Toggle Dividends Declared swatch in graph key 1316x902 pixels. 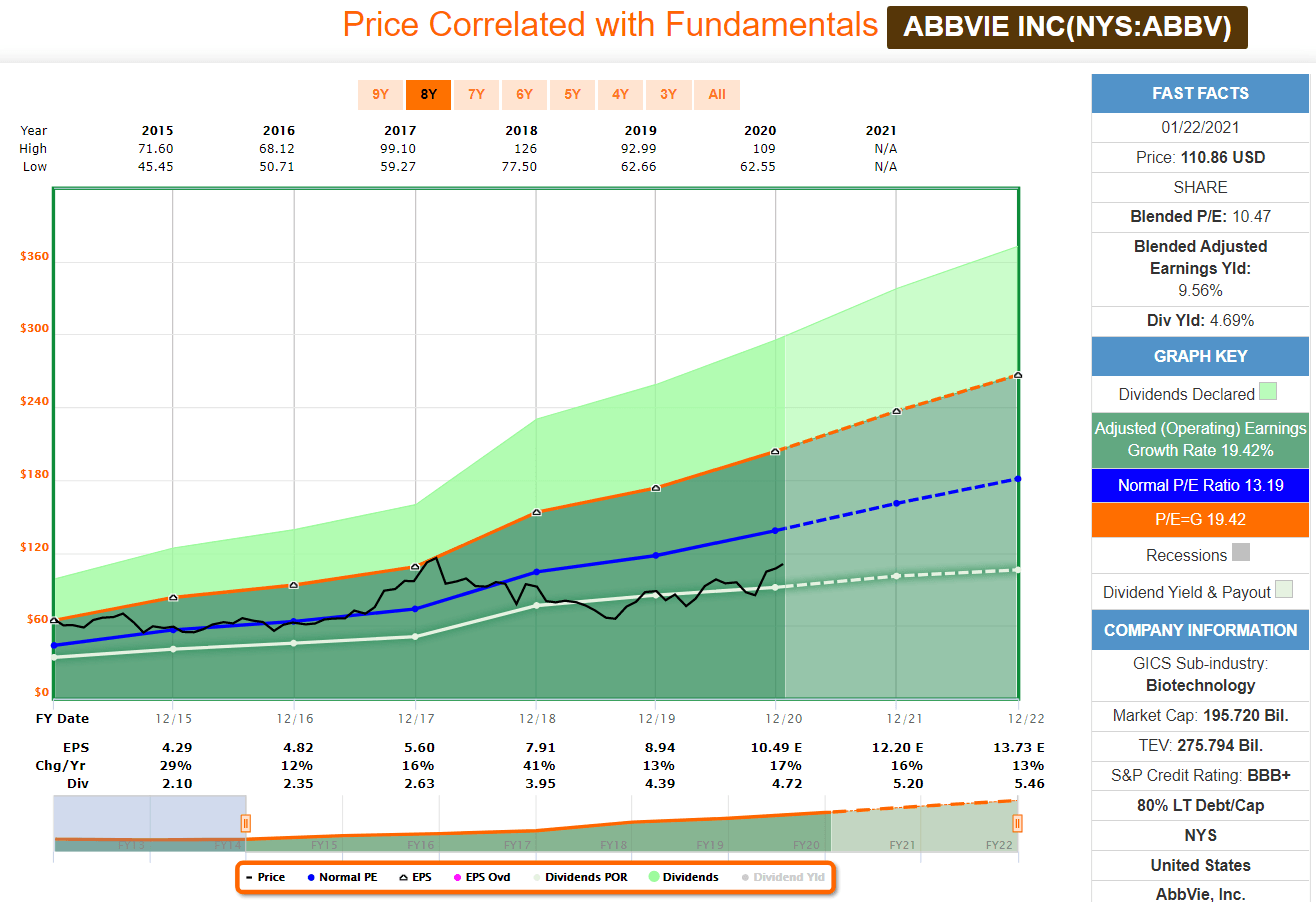(x=1268, y=392)
